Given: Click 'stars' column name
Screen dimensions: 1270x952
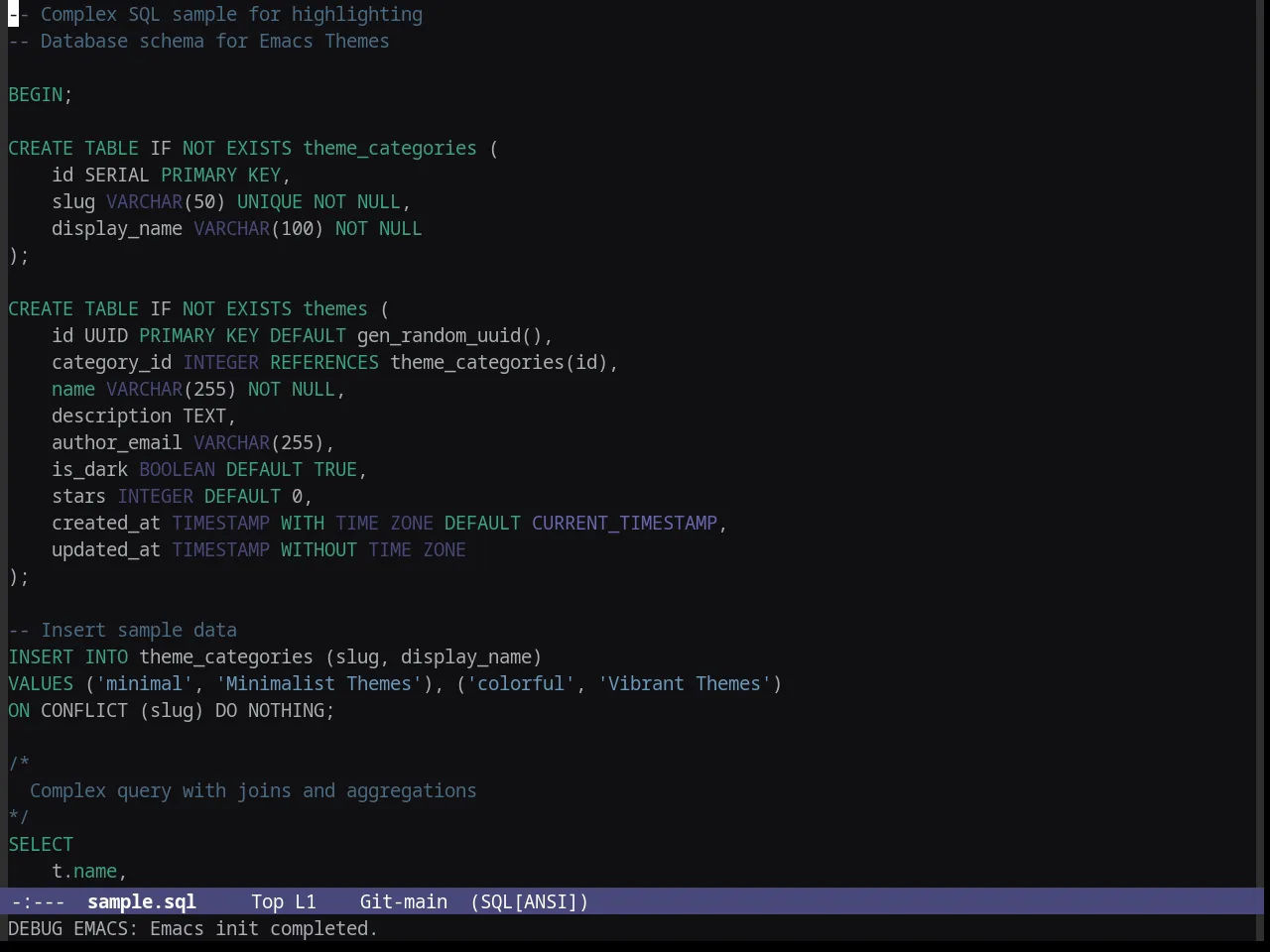Looking at the screenshot, I should pos(78,496).
